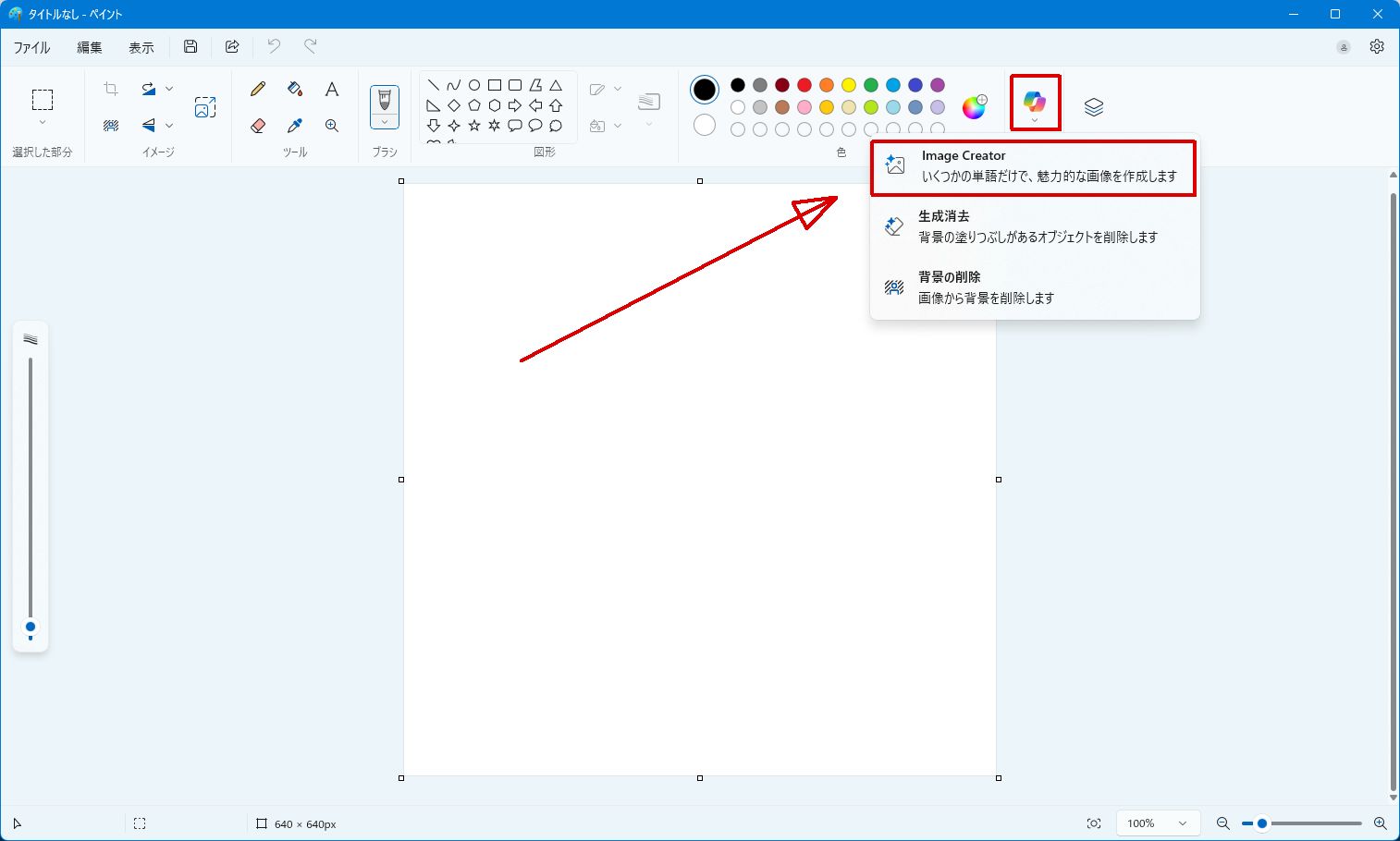Select the Magnifier tool
The width and height of the screenshot is (1400, 841).
pos(332,126)
